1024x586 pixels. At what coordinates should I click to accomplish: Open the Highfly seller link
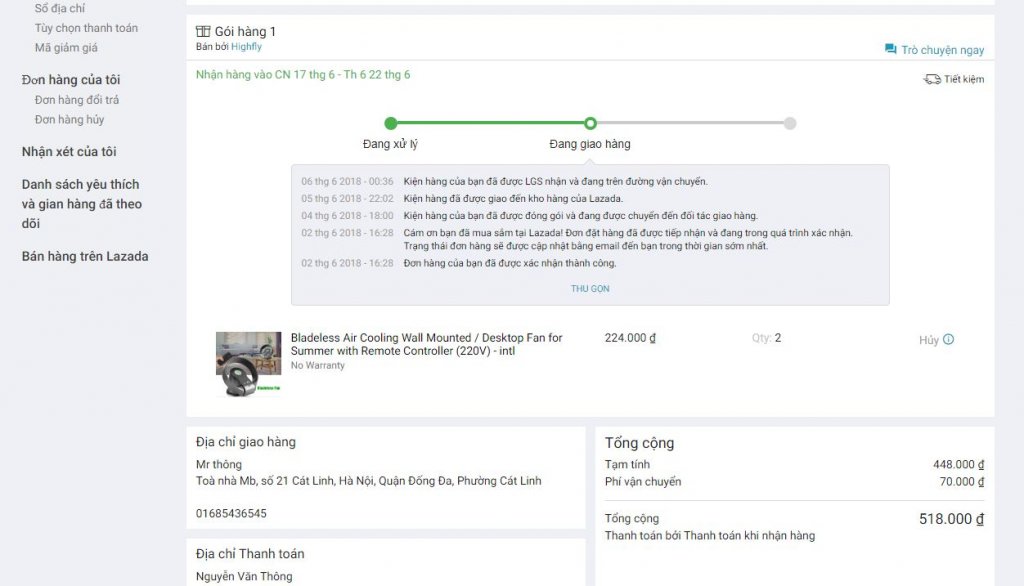[x=246, y=46]
